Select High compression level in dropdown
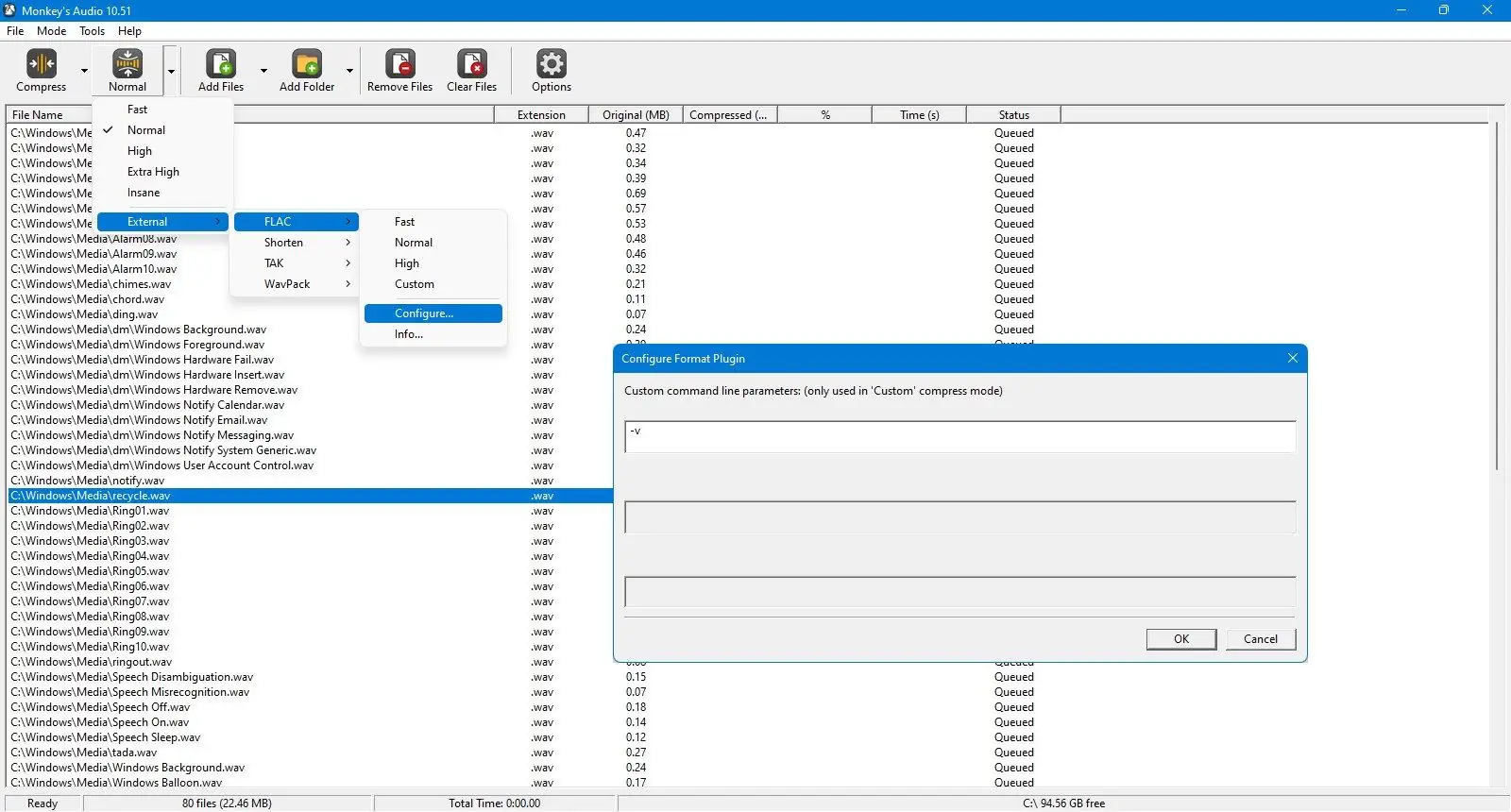This screenshot has width=1511, height=812. coord(162,151)
